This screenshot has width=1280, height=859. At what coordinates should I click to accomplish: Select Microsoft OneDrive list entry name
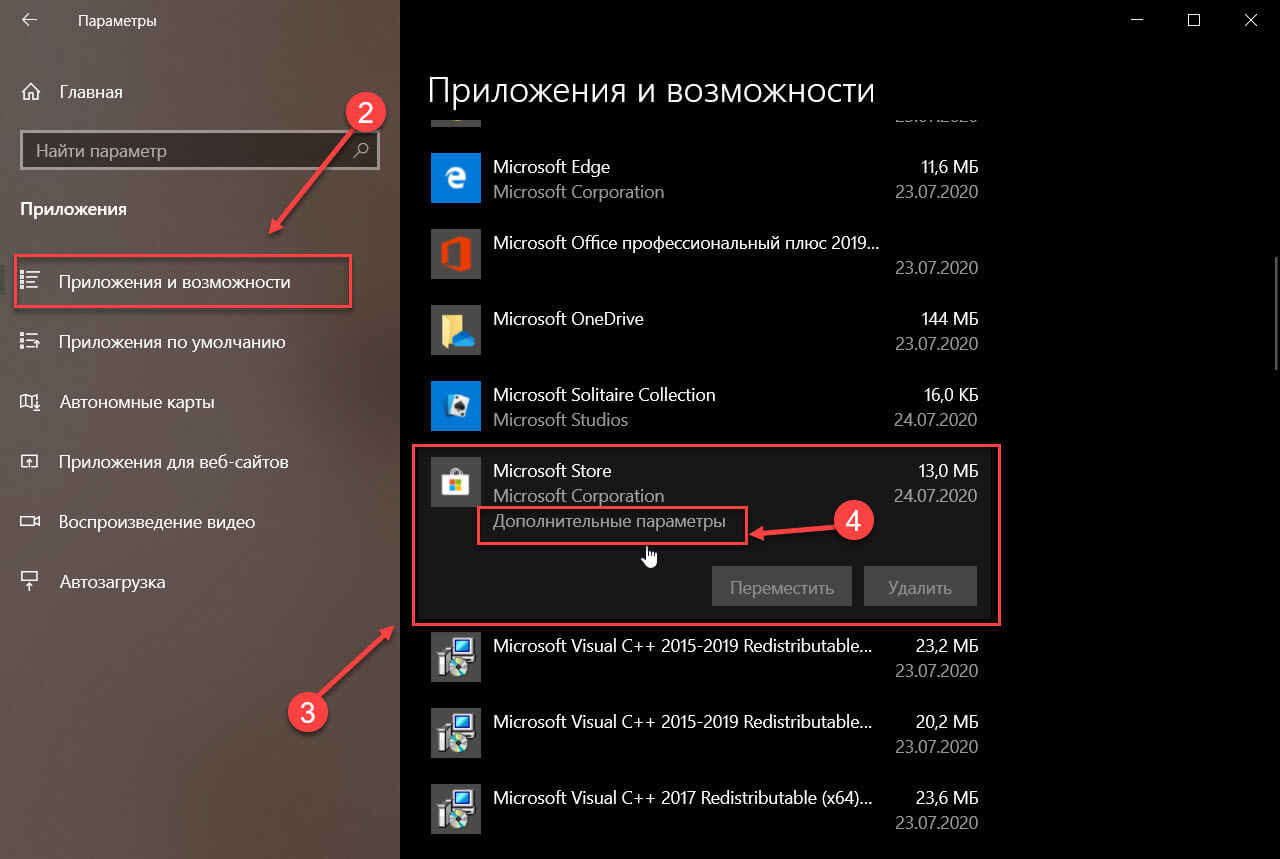pos(568,319)
